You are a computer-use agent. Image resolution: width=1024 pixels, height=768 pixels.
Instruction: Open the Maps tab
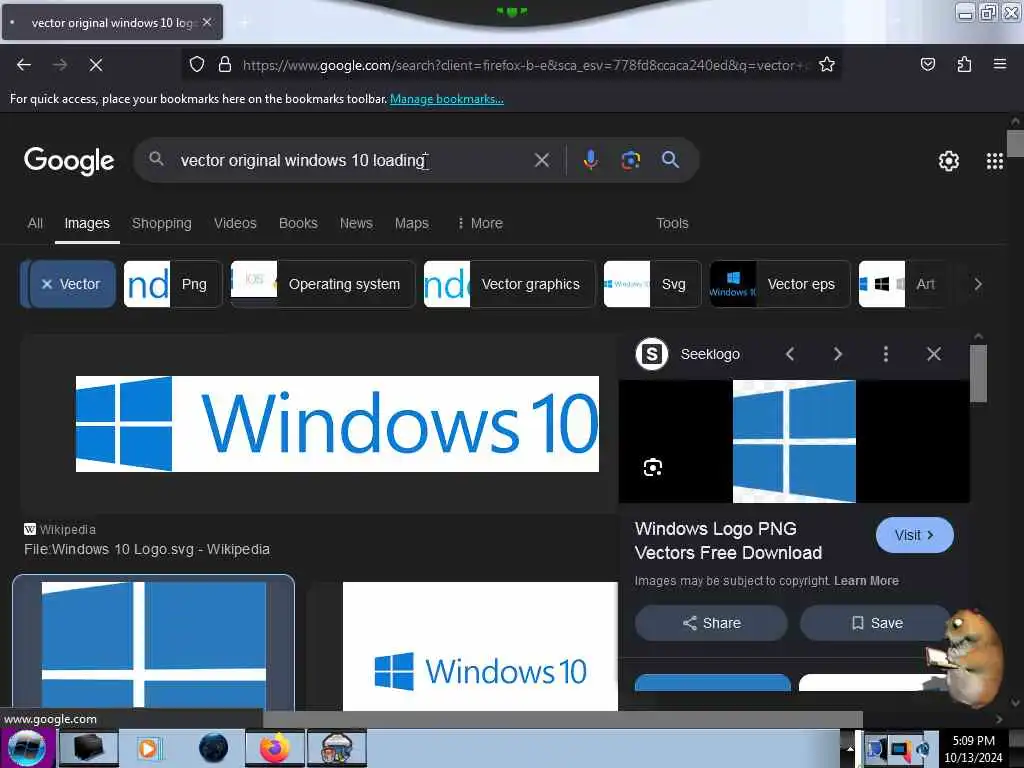[411, 223]
